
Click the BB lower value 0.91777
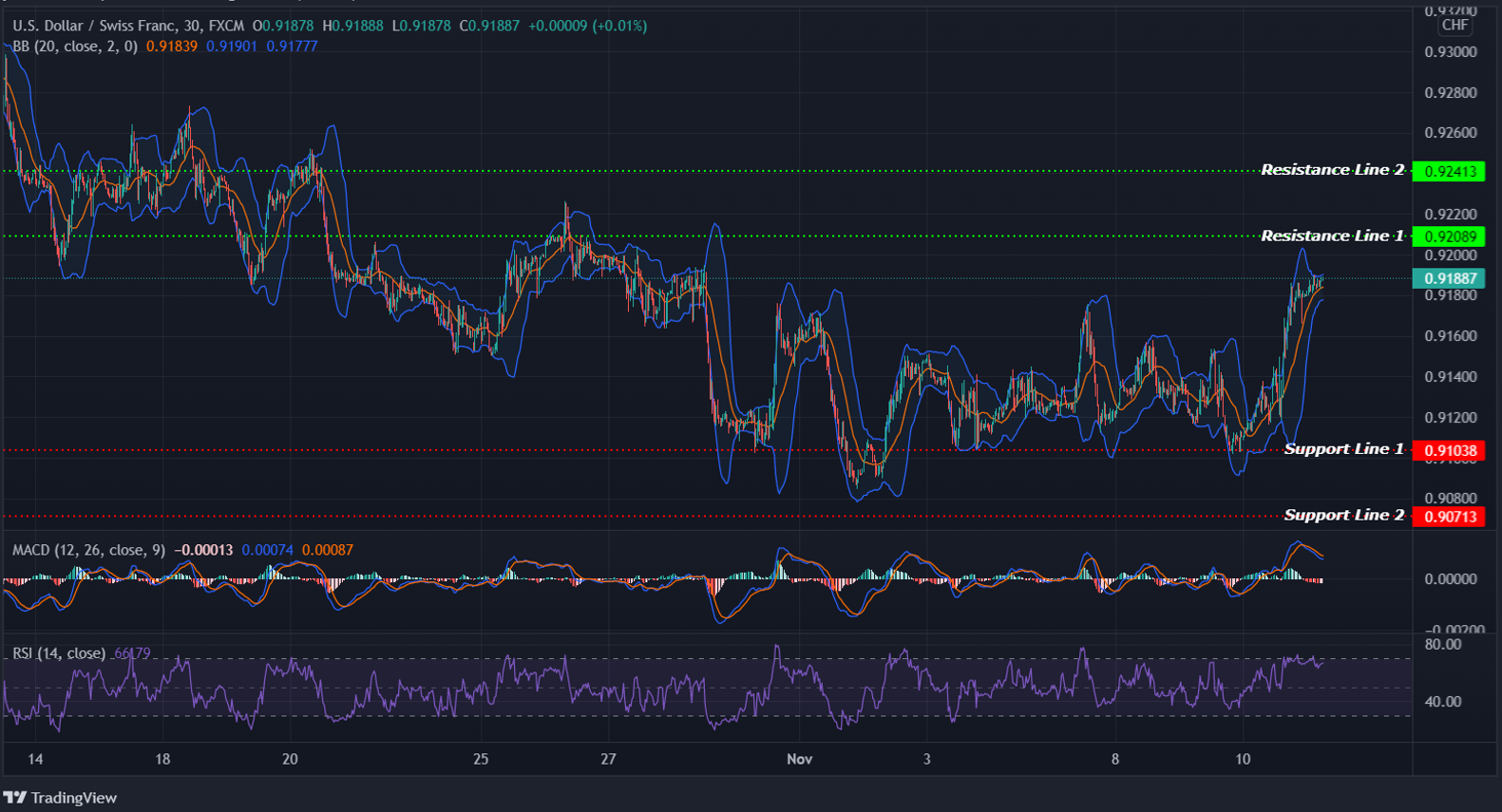292,46
